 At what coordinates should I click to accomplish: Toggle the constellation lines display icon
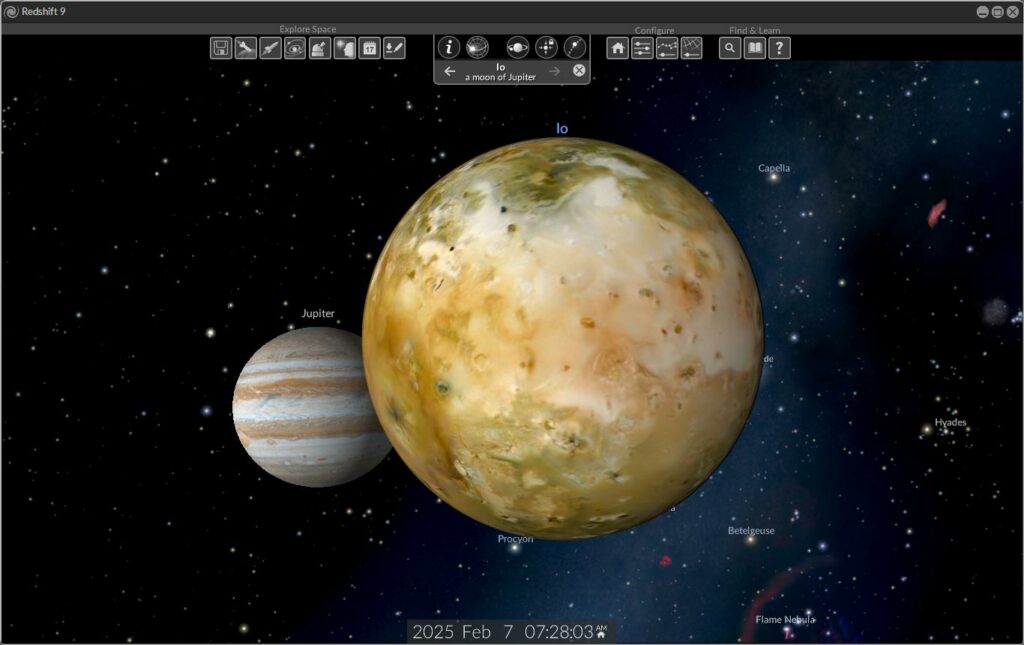[667, 48]
